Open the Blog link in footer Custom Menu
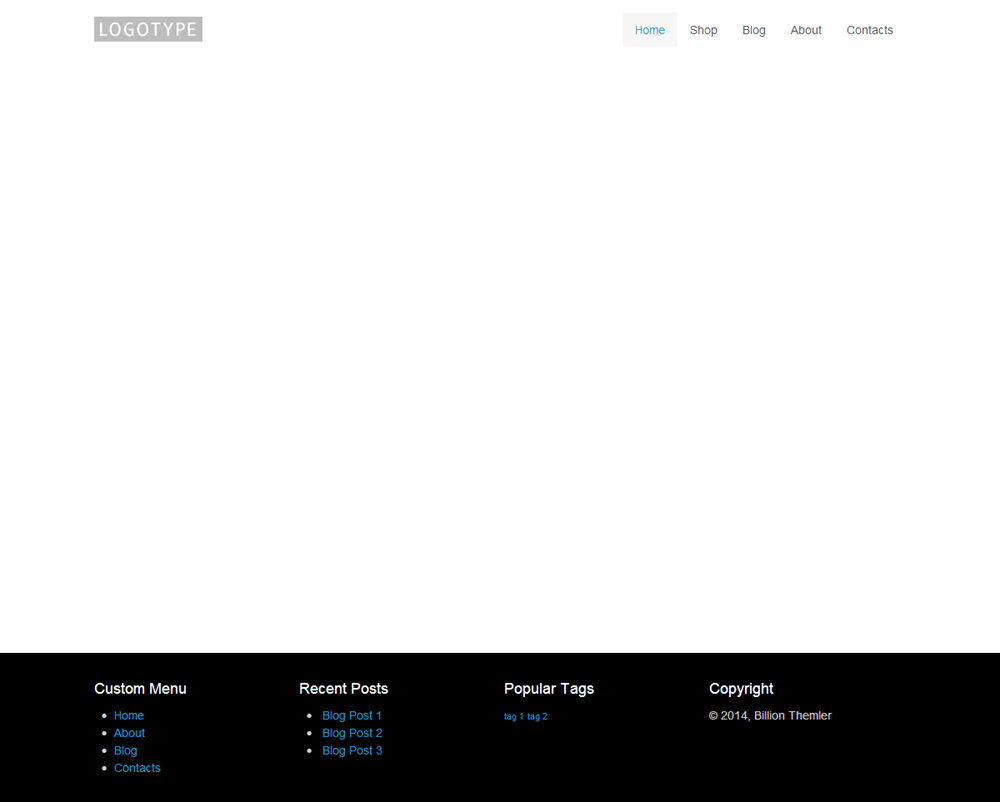Image resolution: width=1000 pixels, height=802 pixels. click(126, 750)
